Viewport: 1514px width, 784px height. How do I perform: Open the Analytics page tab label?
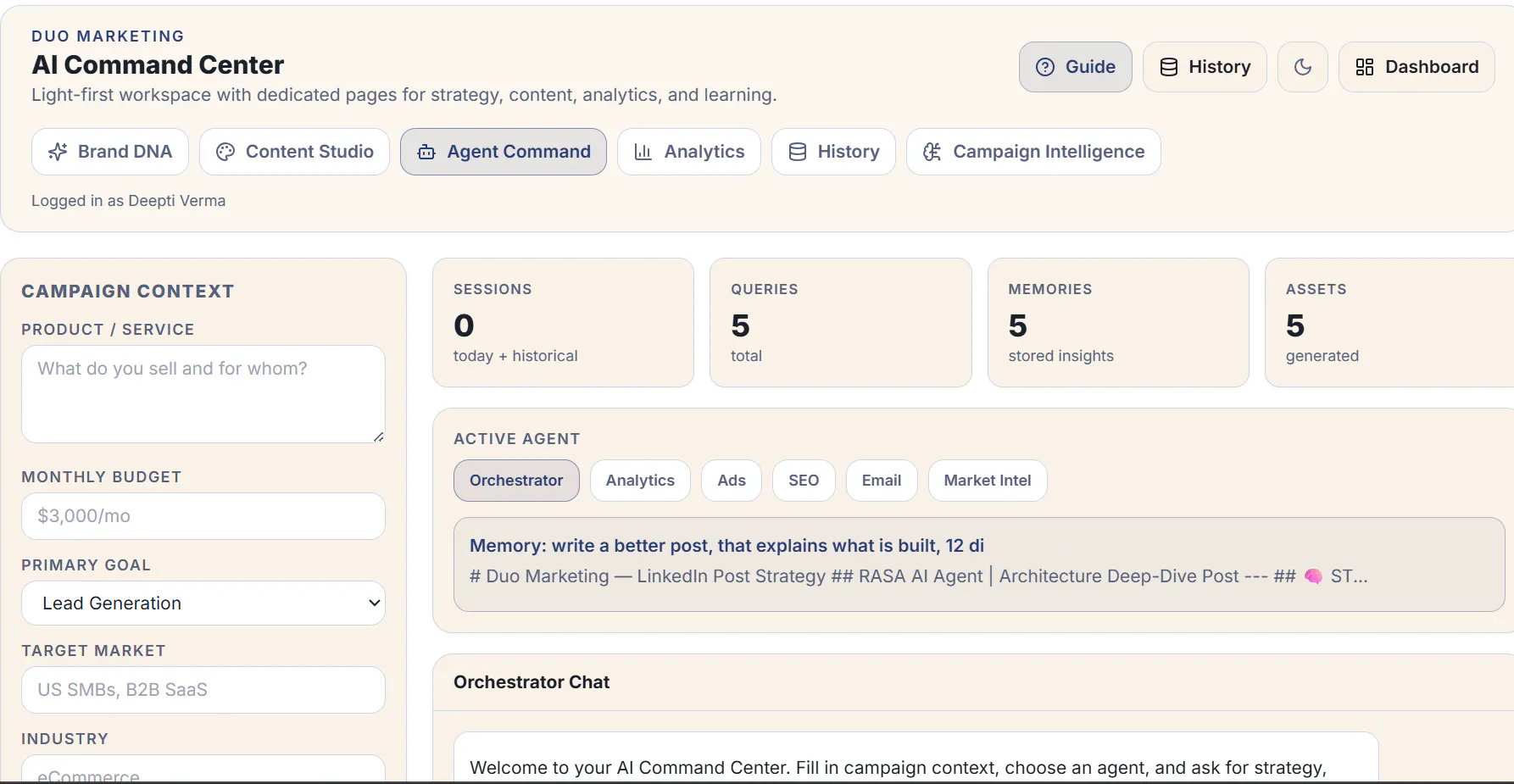pyautogui.click(x=704, y=152)
